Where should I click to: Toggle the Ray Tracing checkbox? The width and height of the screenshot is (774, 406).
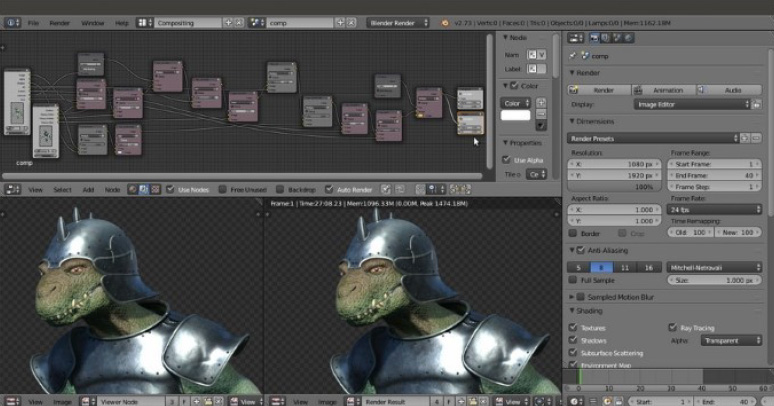pyautogui.click(x=672, y=327)
